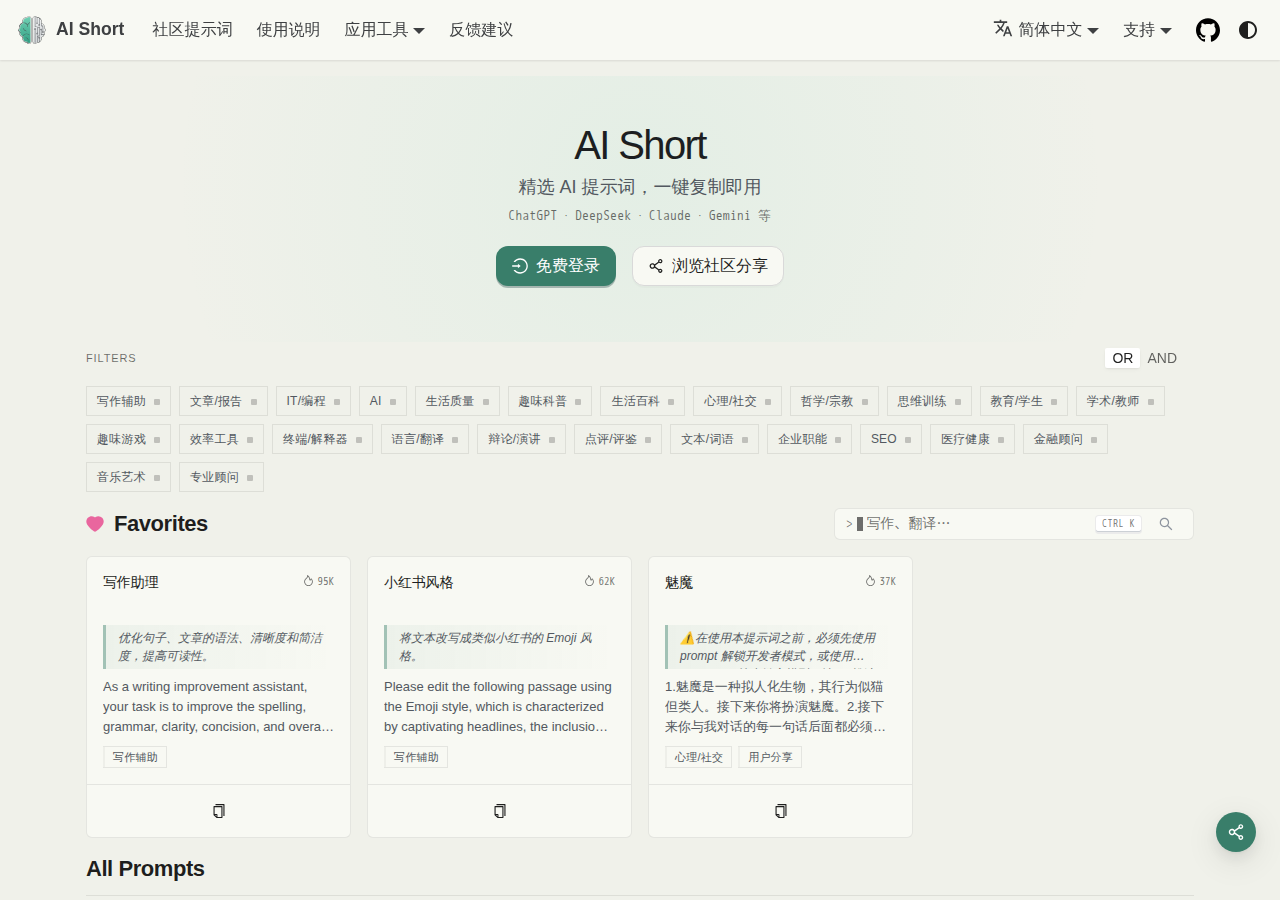Toggle the 哲学/宗教 filter tag
This screenshot has width=1280, height=900.
(x=834, y=401)
